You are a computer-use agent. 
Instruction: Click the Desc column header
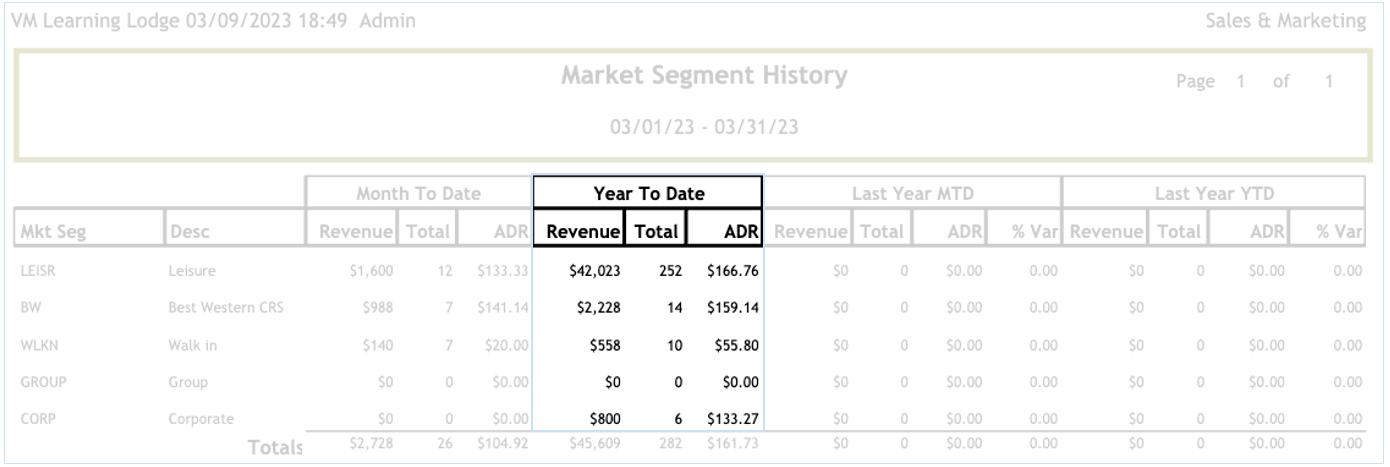point(190,233)
